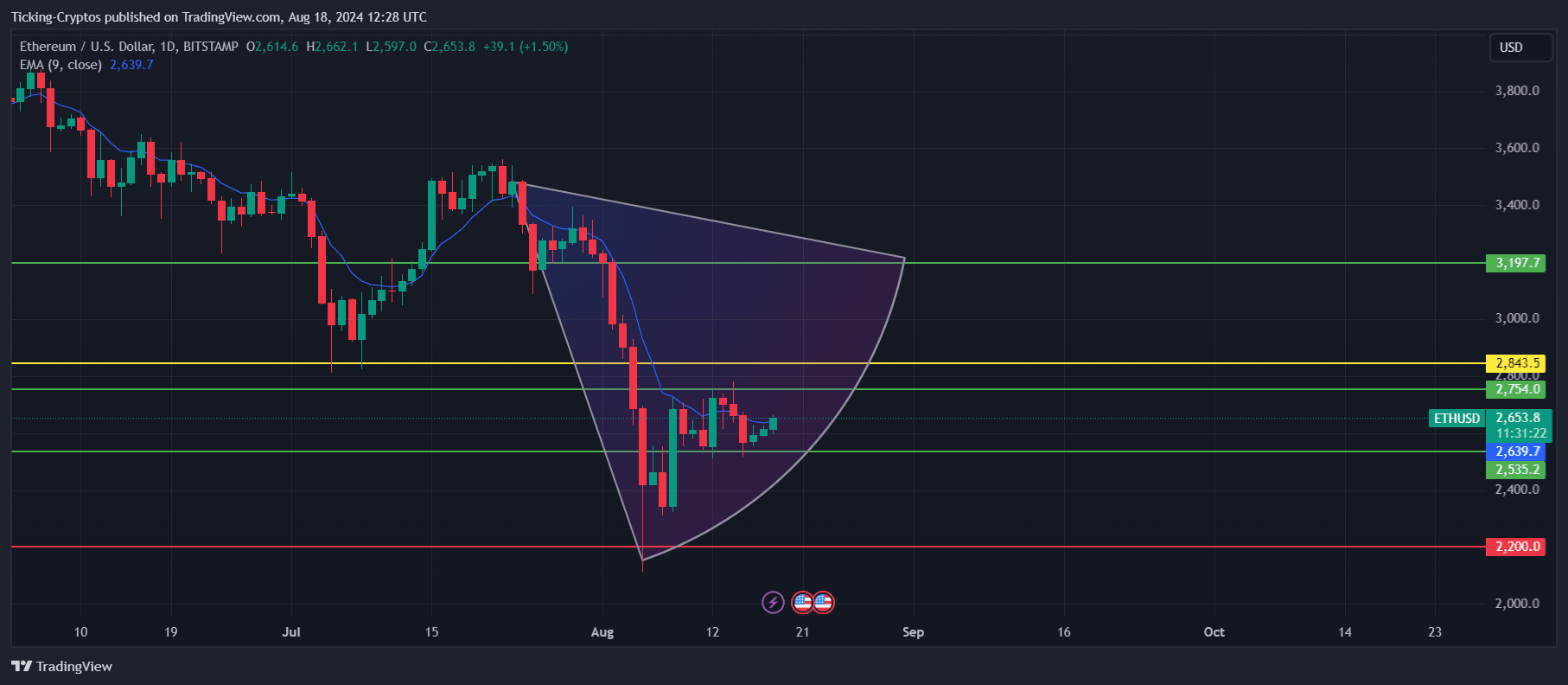The image size is (1568, 685).
Task: Click the high value H2,662.1 in header
Action: pos(332,47)
